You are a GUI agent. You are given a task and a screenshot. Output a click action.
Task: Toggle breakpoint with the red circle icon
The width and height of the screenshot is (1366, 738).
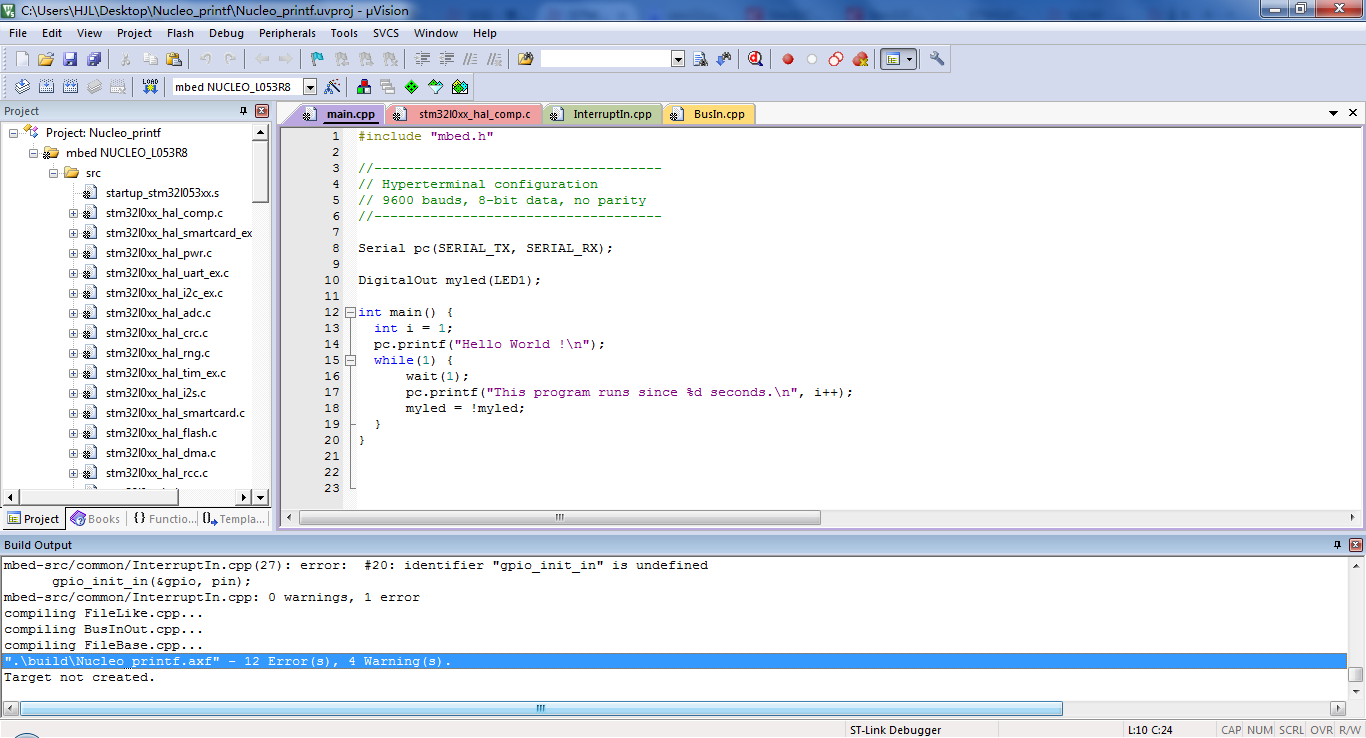[x=788, y=59]
